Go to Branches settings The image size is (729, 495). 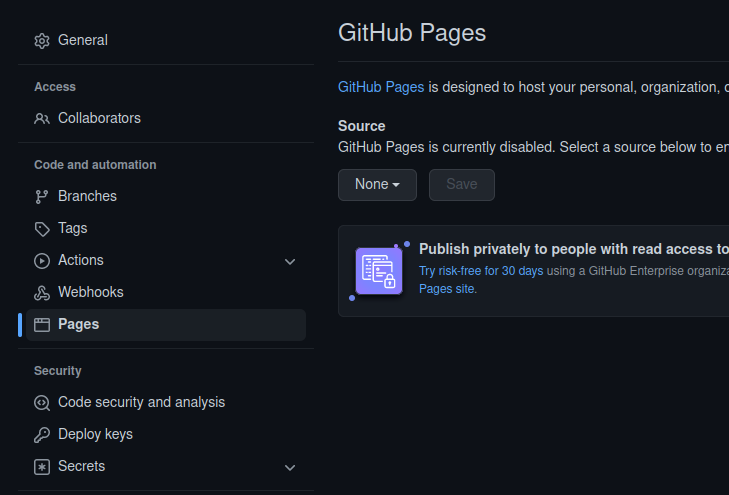pos(166,197)
